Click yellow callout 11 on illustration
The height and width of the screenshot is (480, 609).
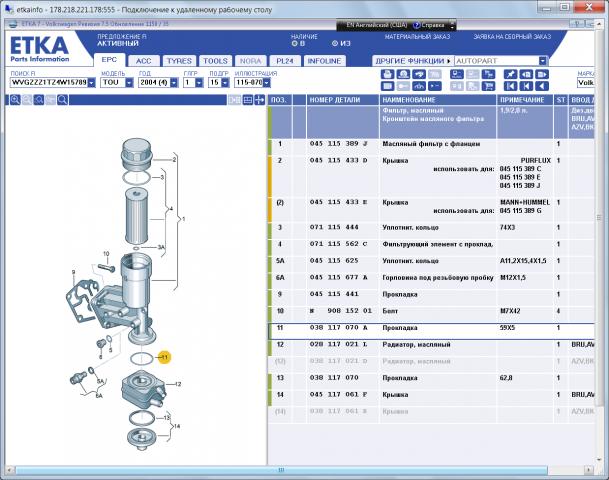point(164,357)
